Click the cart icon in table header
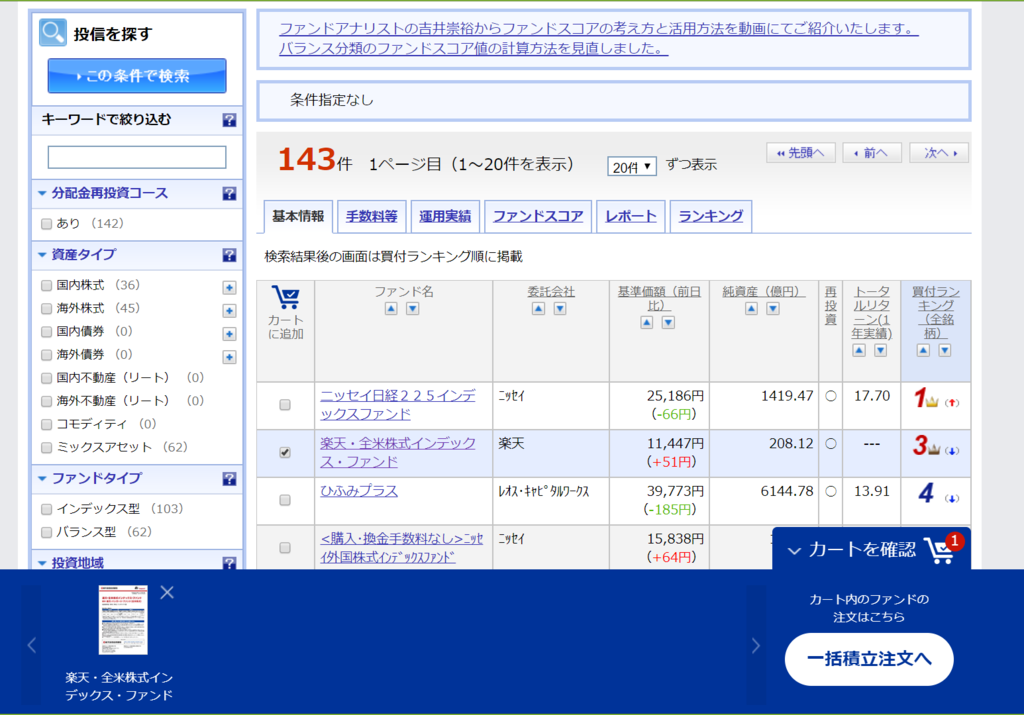1024x715 pixels. [x=285, y=298]
